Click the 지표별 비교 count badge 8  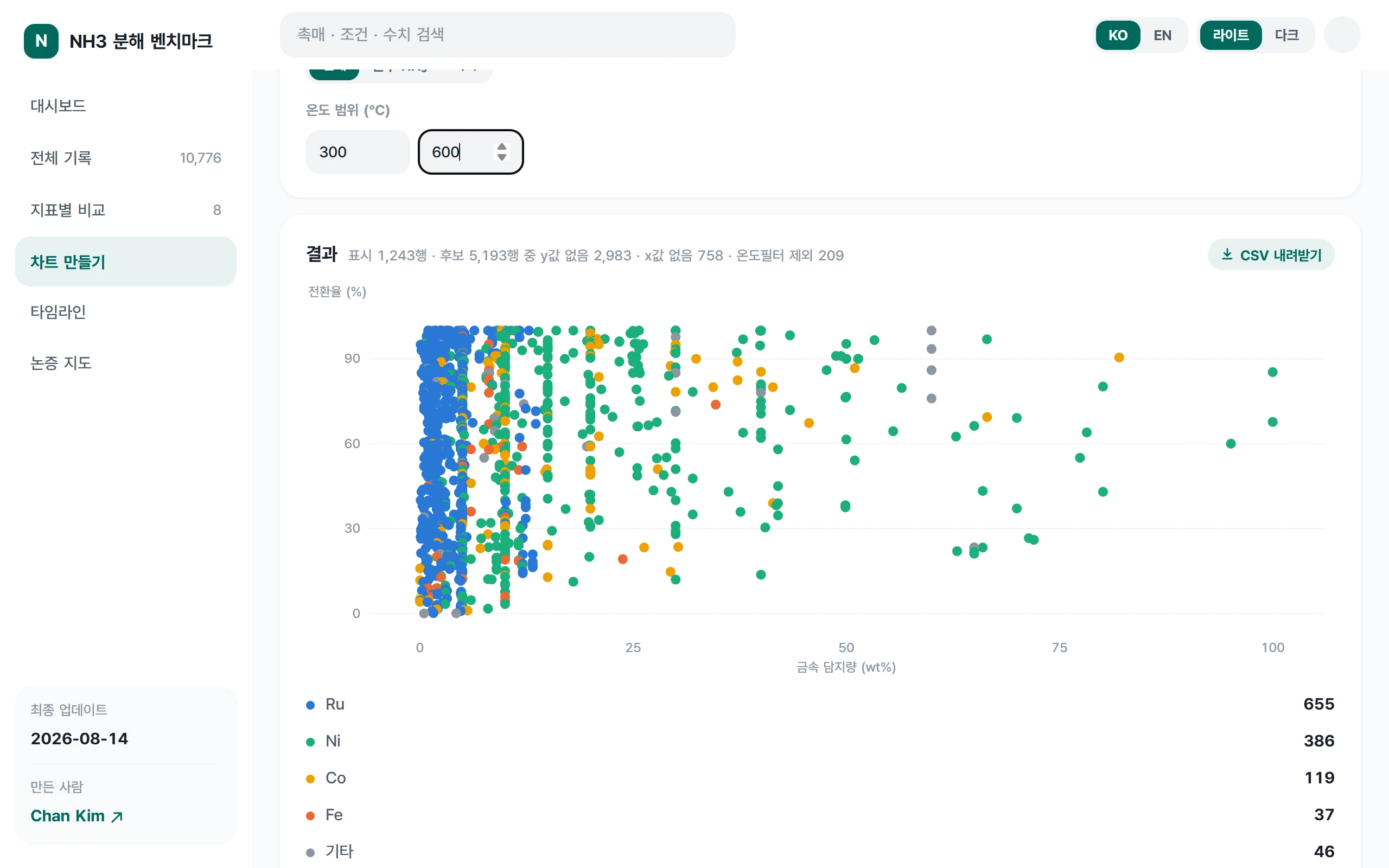pos(217,210)
